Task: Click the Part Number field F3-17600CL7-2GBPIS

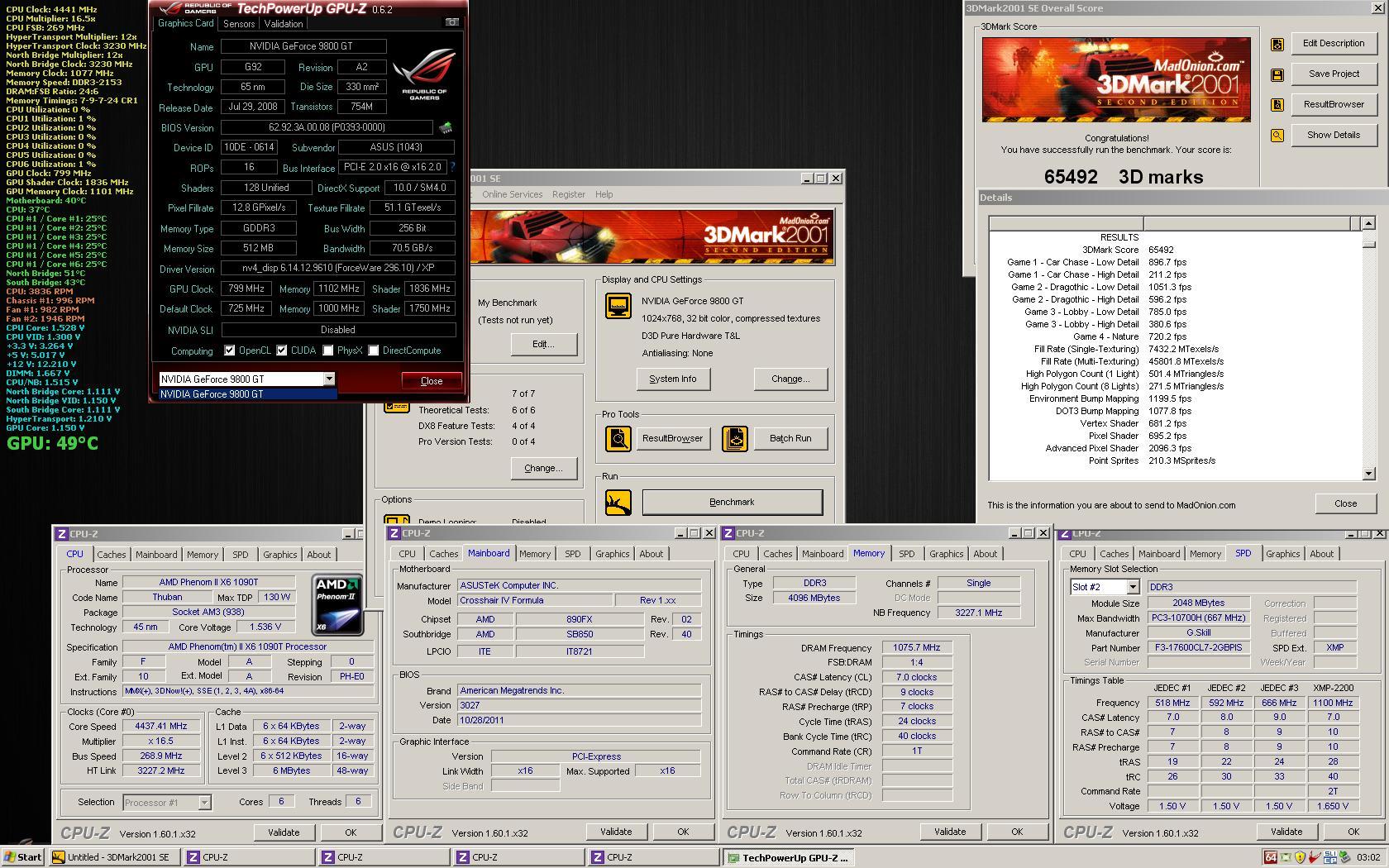Action: pyautogui.click(x=1198, y=648)
